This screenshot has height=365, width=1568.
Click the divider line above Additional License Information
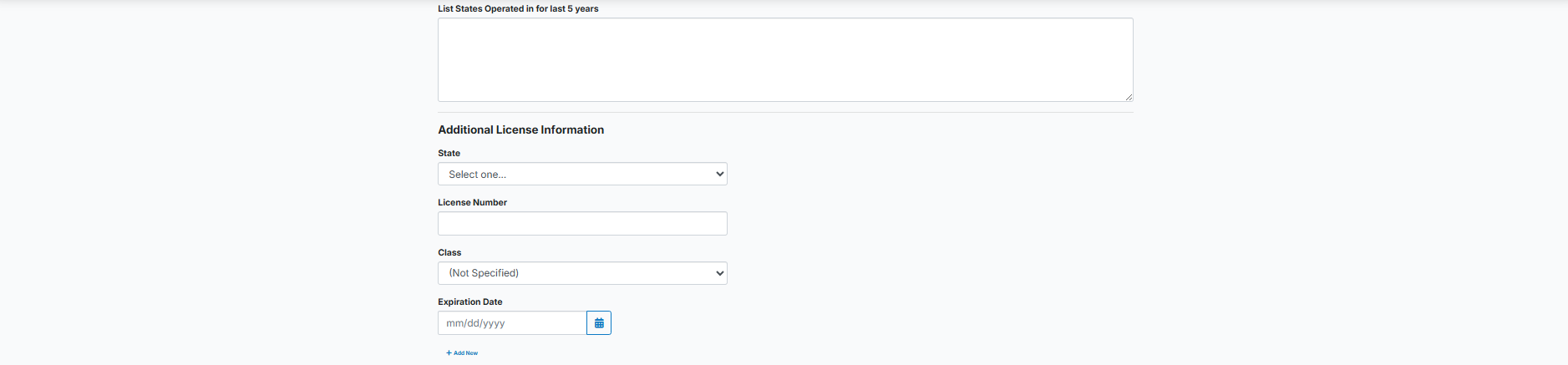(785, 112)
